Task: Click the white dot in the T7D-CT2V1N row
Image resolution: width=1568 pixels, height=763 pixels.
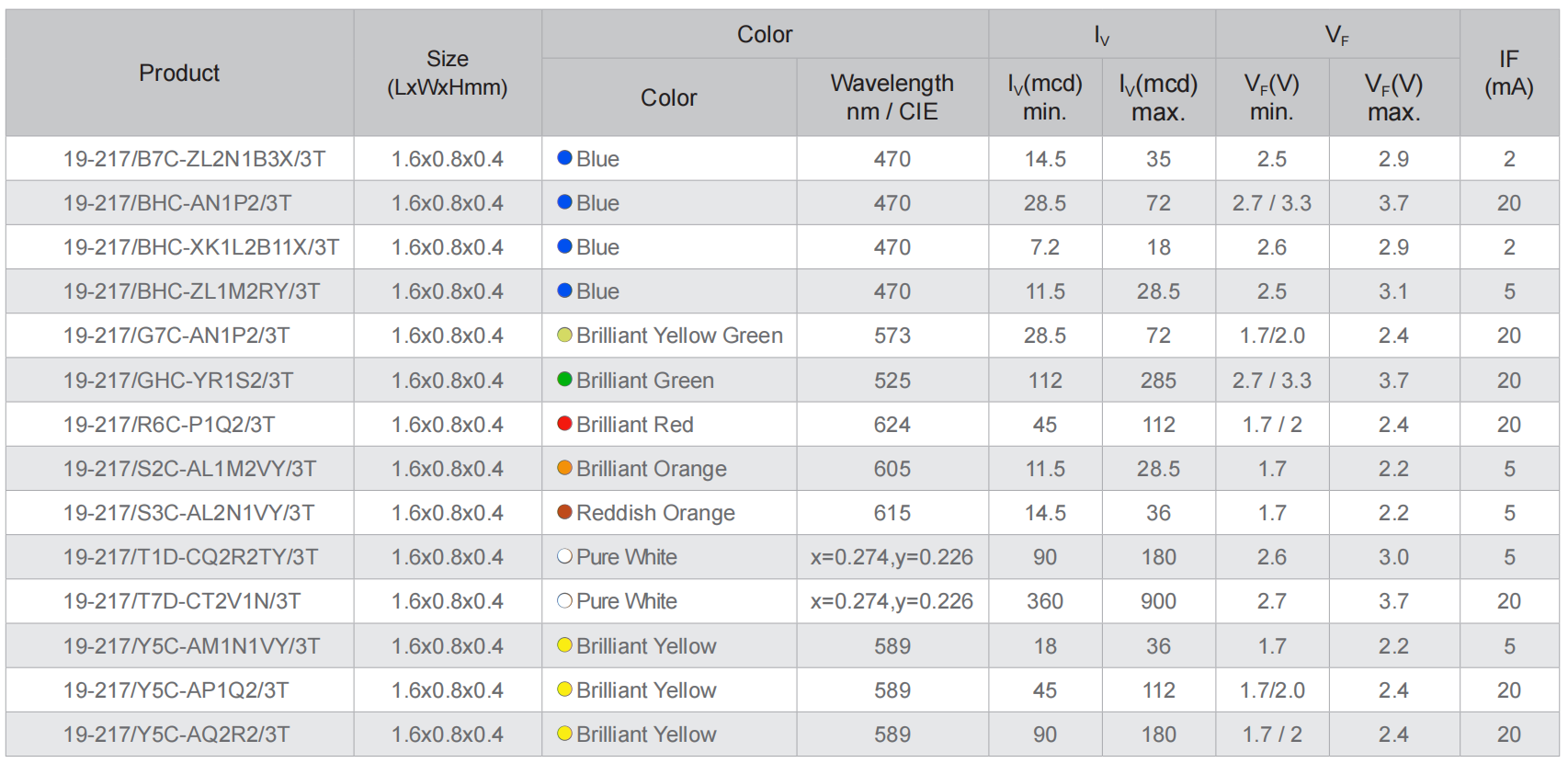Action: 565,601
